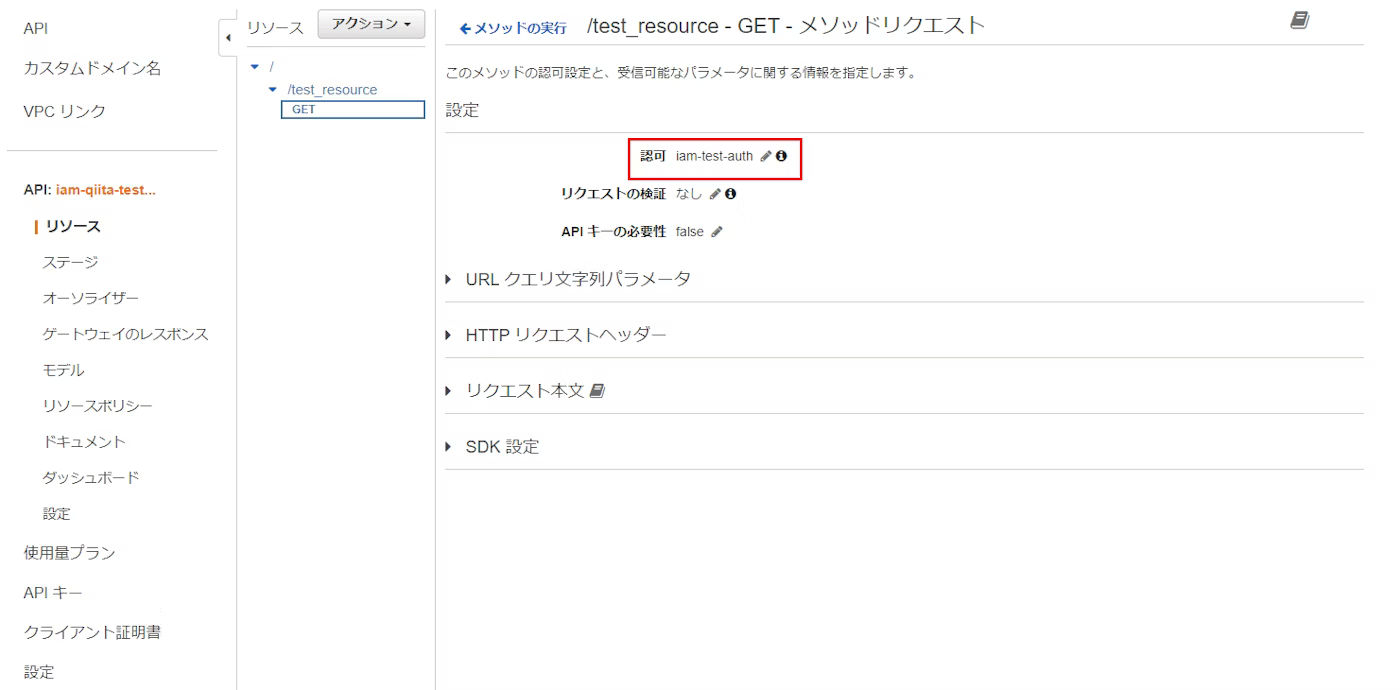The height and width of the screenshot is (690, 1400).
Task: Collapse the /test_resource tree node
Action: click(x=272, y=90)
